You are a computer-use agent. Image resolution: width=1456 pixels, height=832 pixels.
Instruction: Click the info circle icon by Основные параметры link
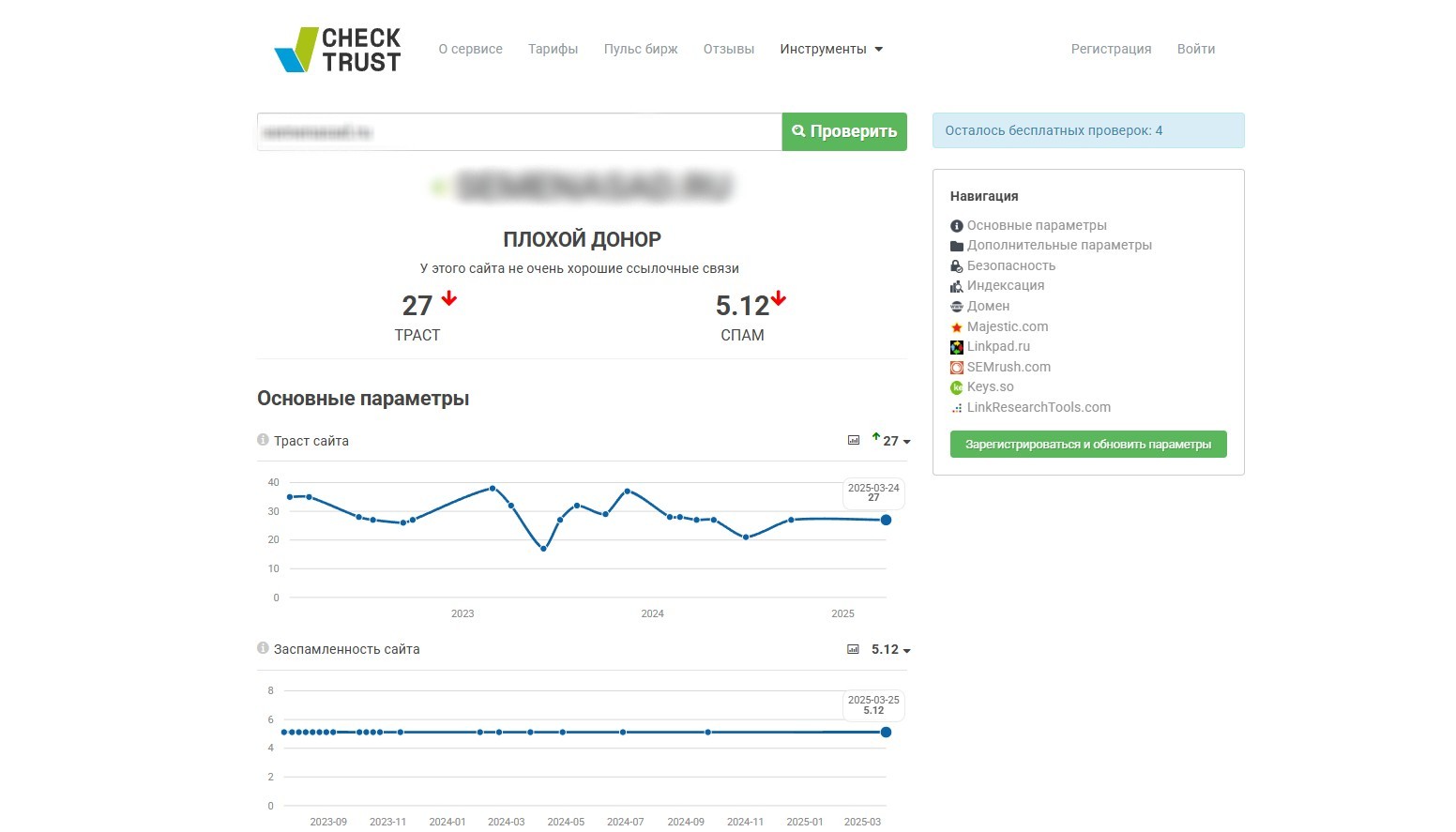957,226
